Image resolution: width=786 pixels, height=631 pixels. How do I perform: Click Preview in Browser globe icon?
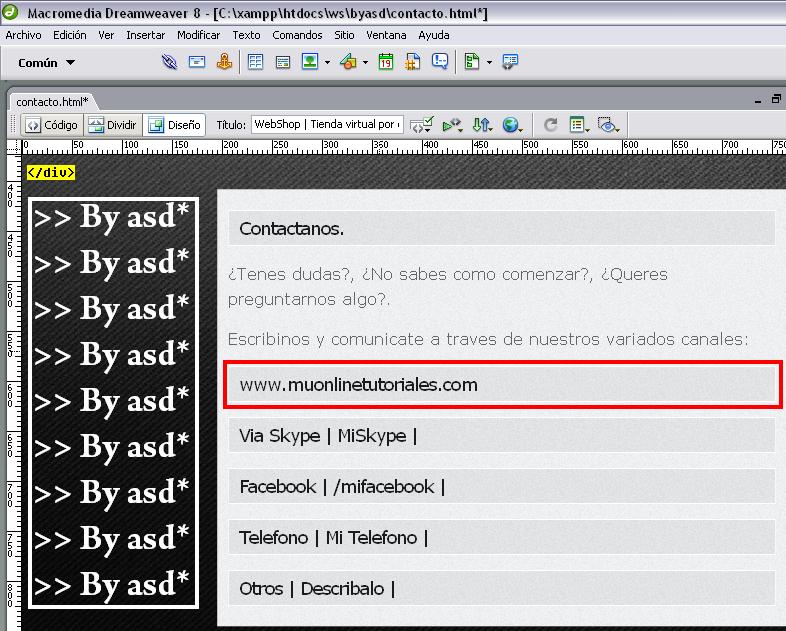[512, 124]
